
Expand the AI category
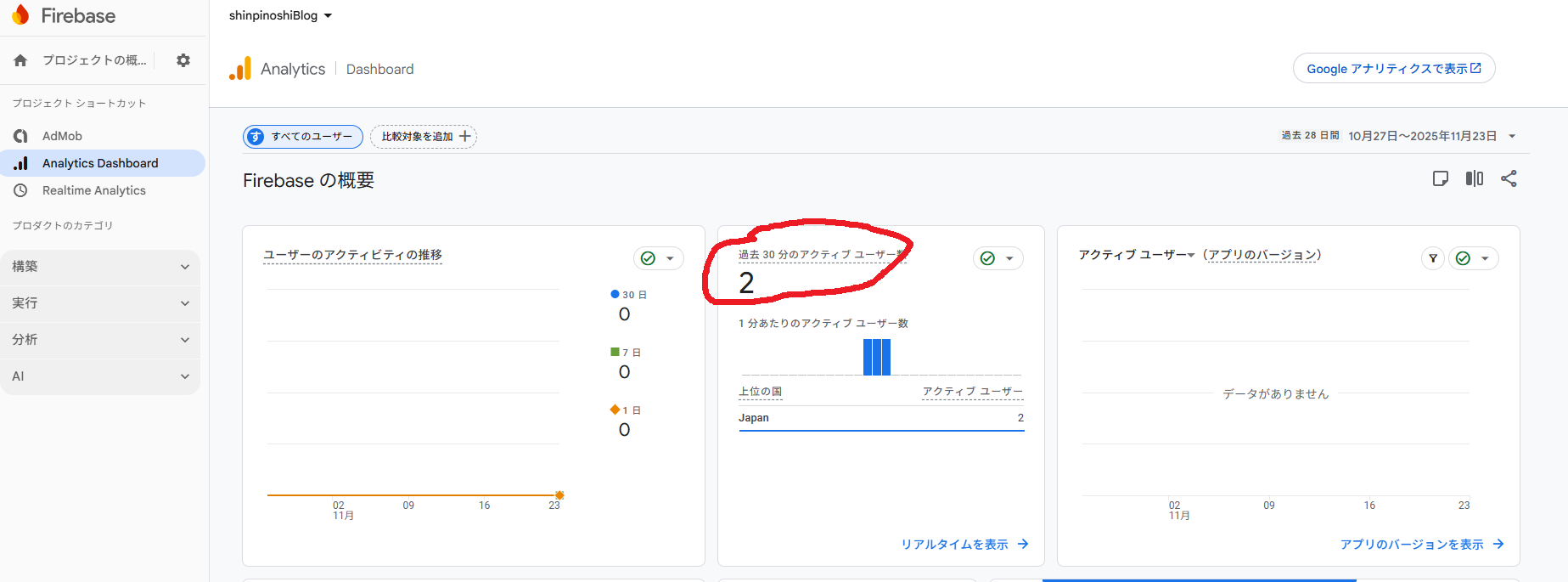coord(101,376)
